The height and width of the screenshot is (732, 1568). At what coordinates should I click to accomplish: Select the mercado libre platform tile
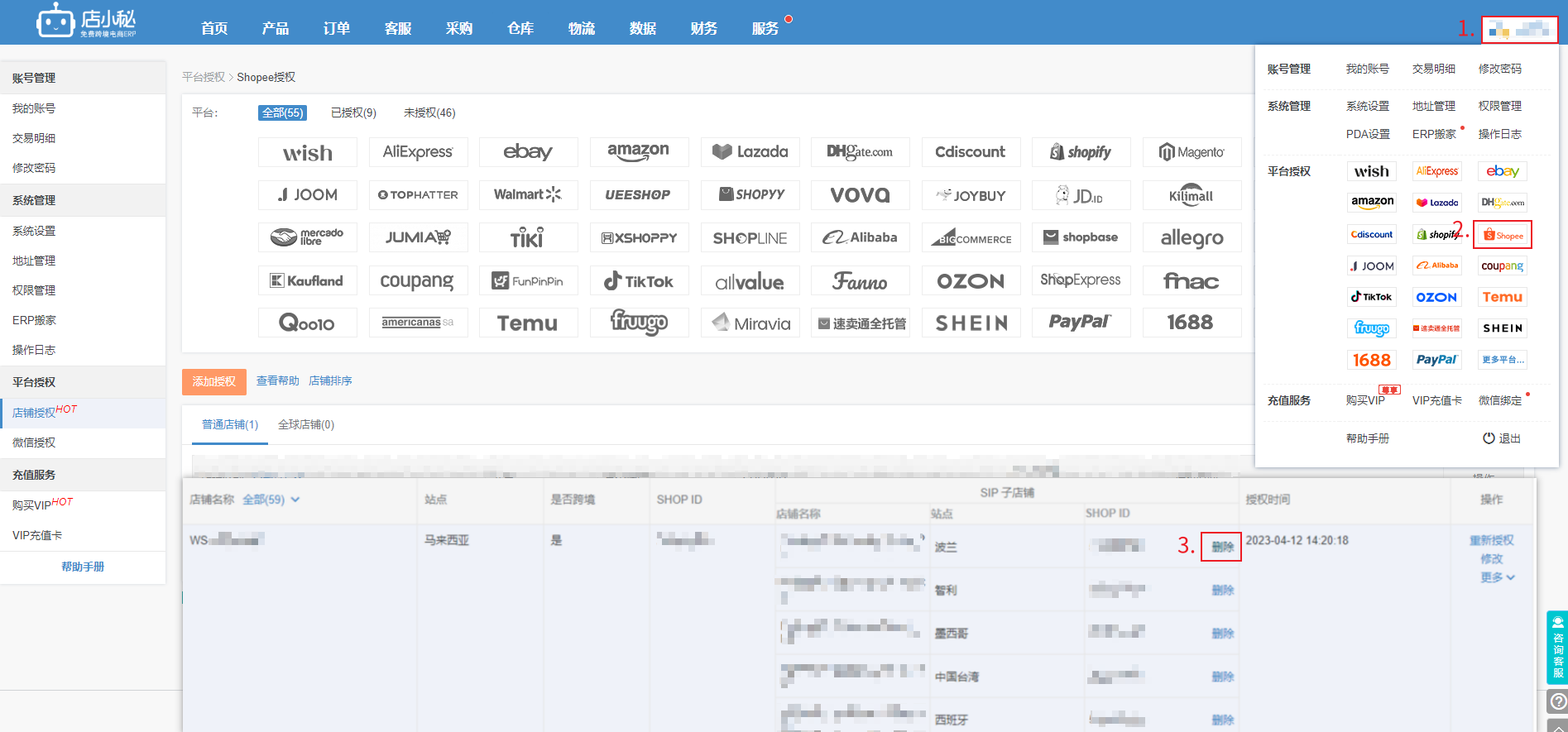(x=308, y=237)
